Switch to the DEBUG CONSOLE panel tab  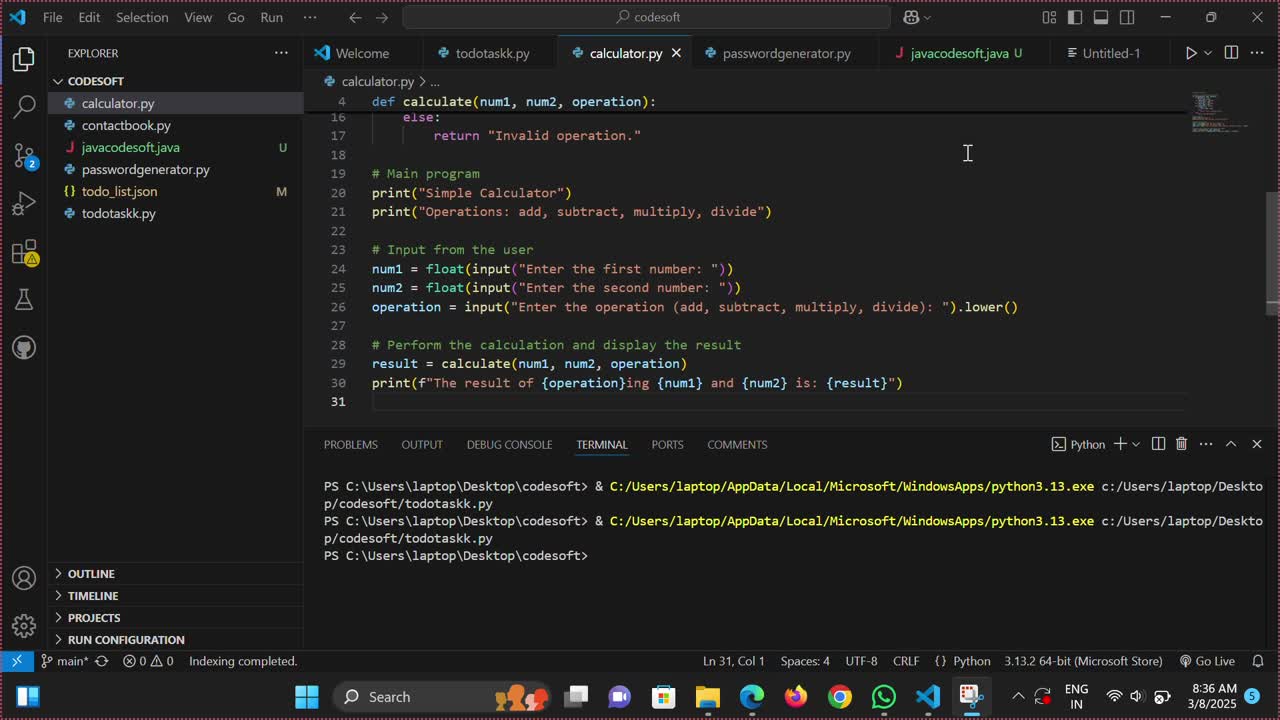tap(509, 444)
